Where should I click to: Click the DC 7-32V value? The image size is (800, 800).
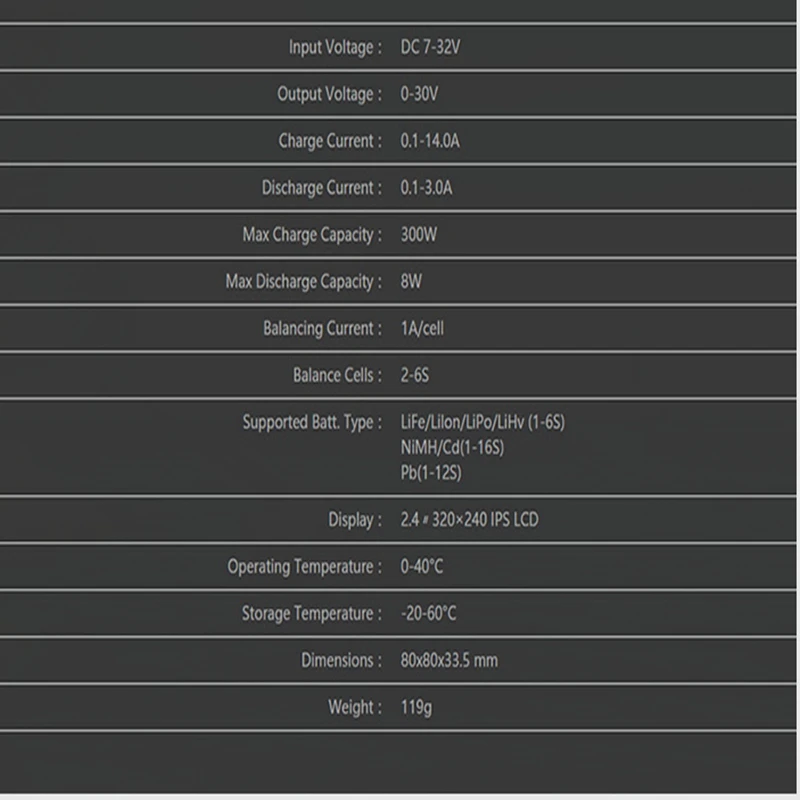pos(430,47)
